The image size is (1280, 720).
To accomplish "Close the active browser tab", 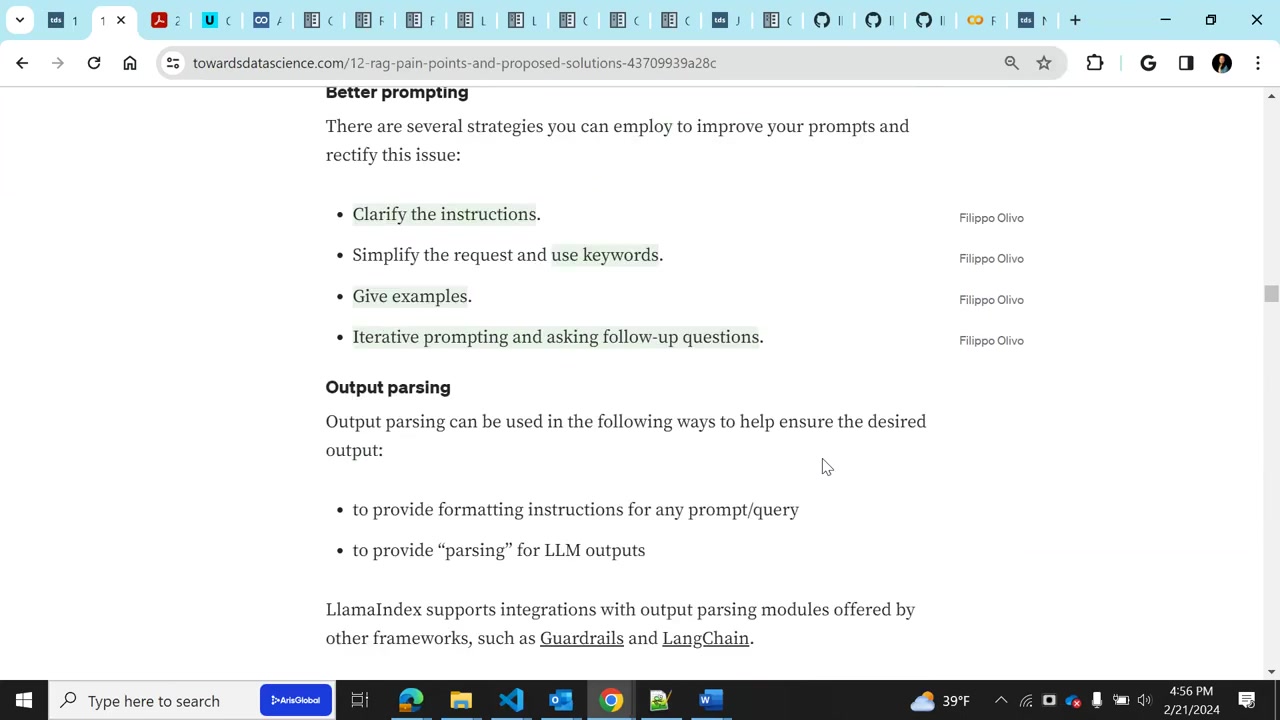I will (x=121, y=20).
